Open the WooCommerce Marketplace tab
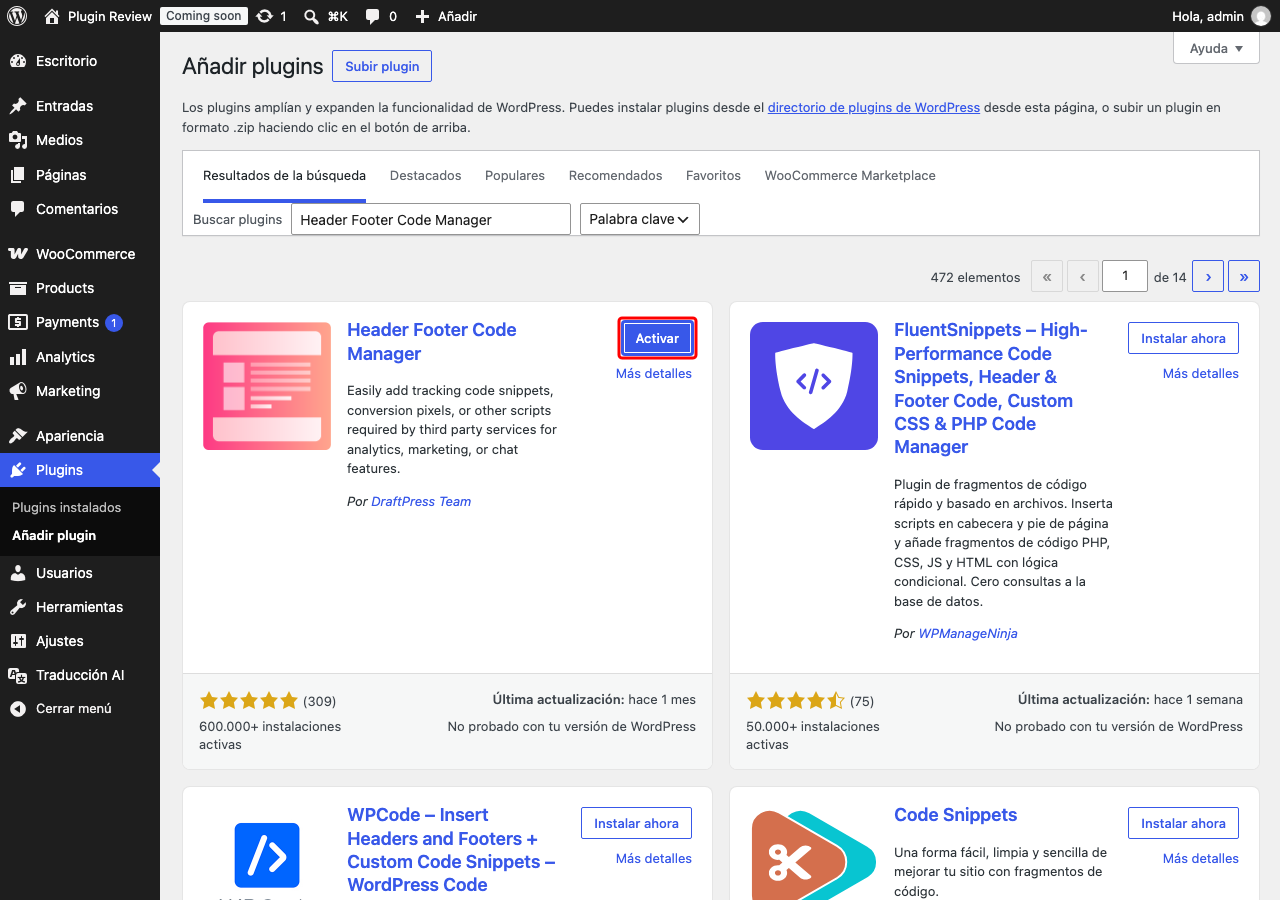Image resolution: width=1280 pixels, height=900 pixels. point(850,176)
